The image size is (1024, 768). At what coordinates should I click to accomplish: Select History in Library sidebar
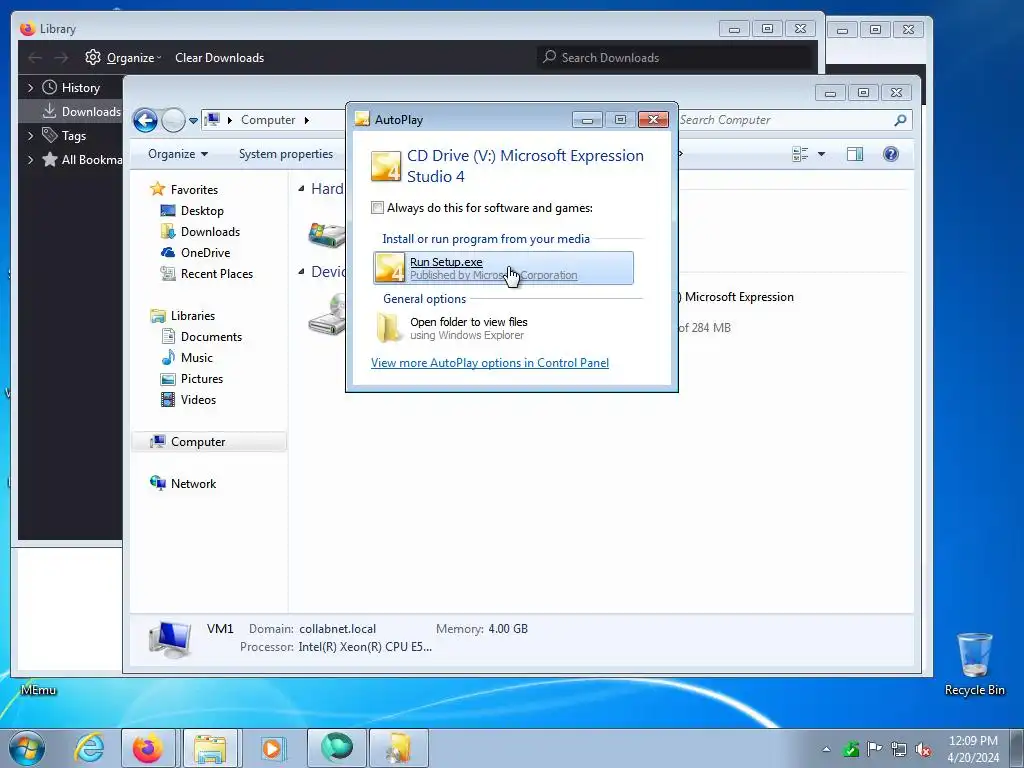click(x=80, y=88)
